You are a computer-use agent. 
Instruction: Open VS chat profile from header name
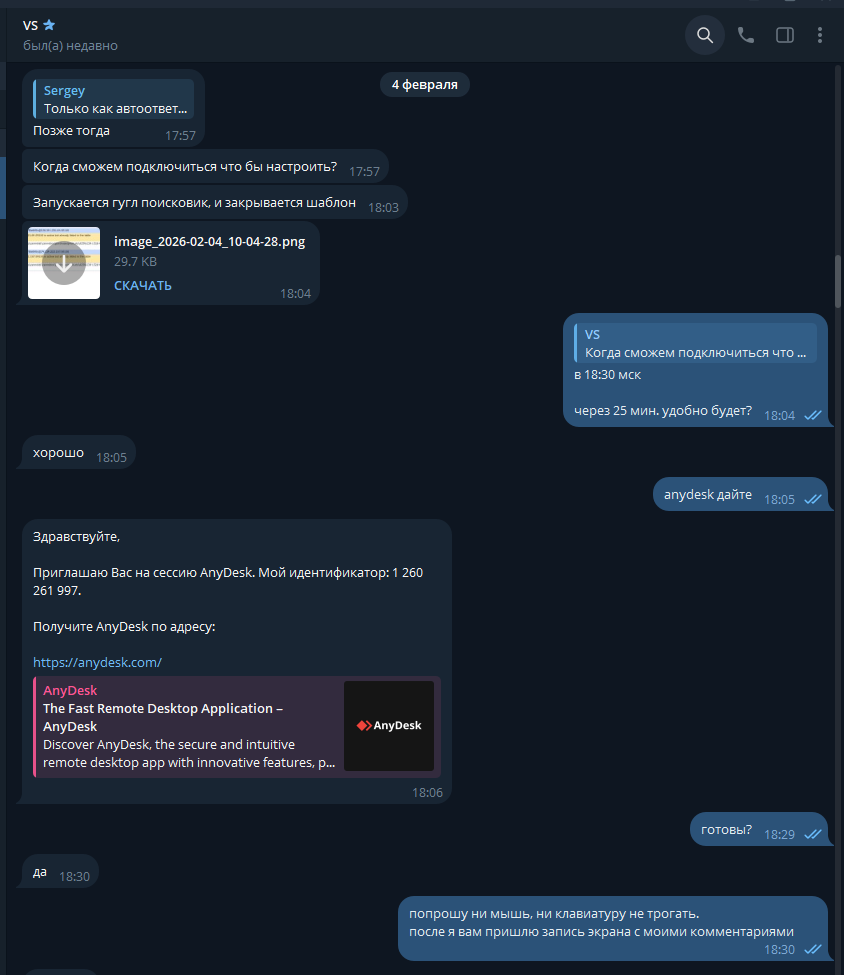click(x=30, y=25)
